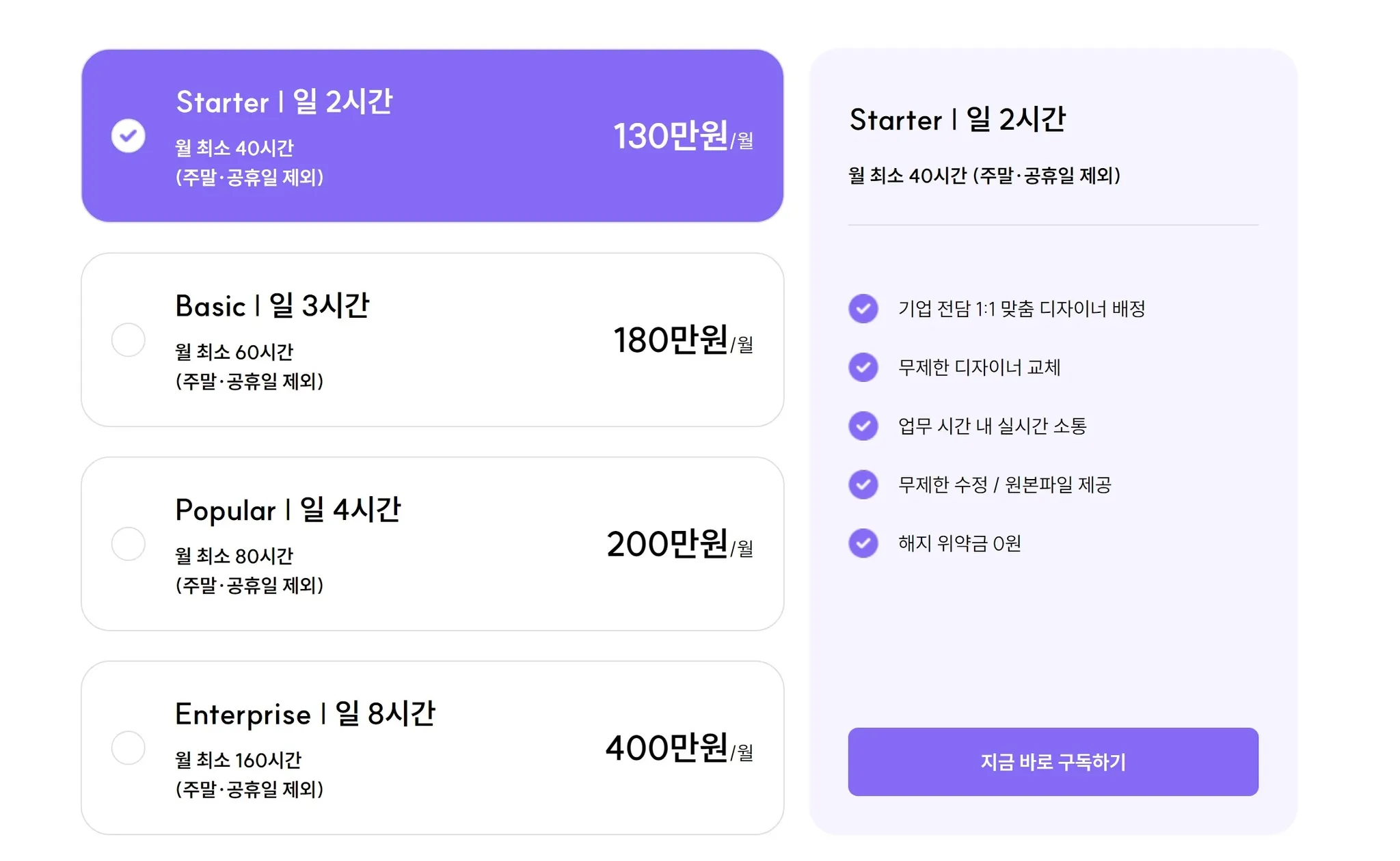Viewport: 1400px width, 861px height.
Task: Click the 400만원 price on Enterprise card
Action: coord(667,748)
